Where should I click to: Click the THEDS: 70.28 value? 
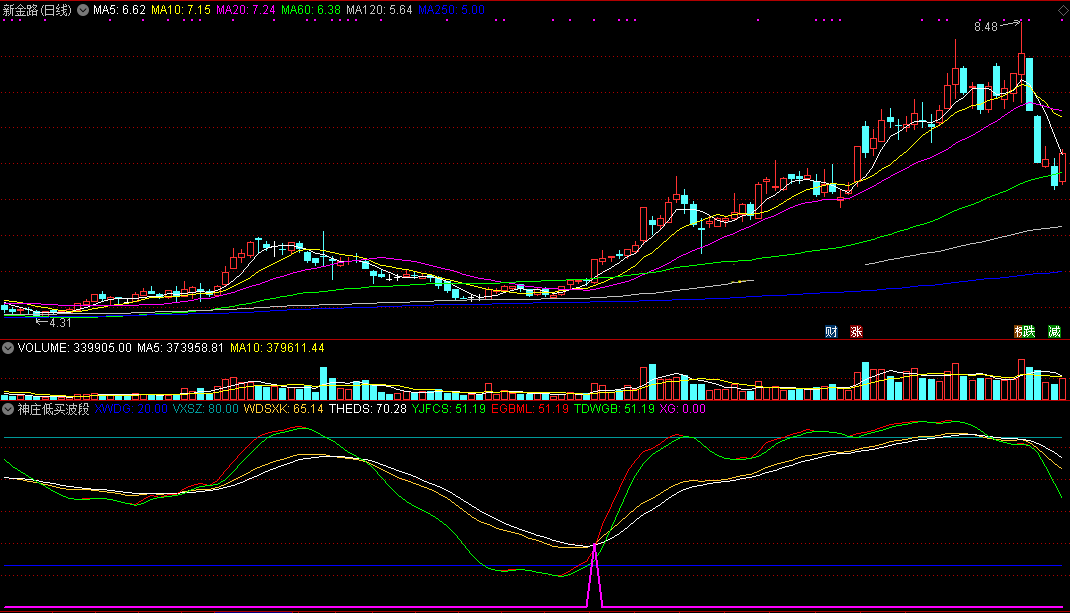tap(368, 409)
